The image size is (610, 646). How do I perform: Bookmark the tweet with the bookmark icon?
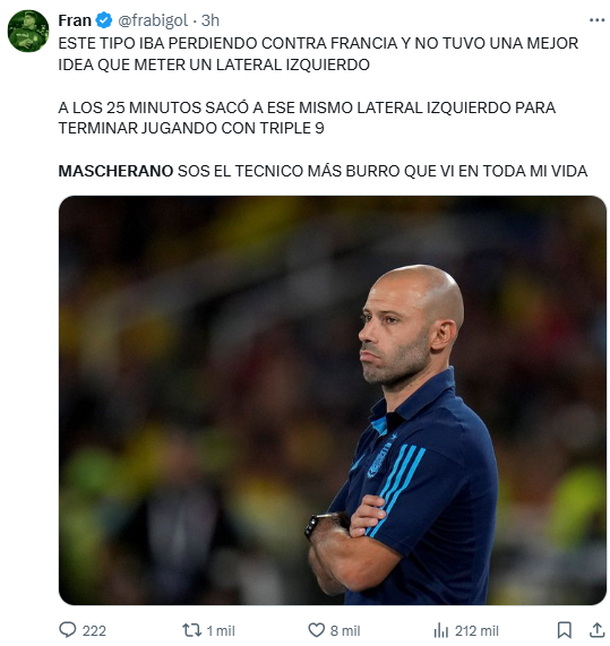pos(564,630)
